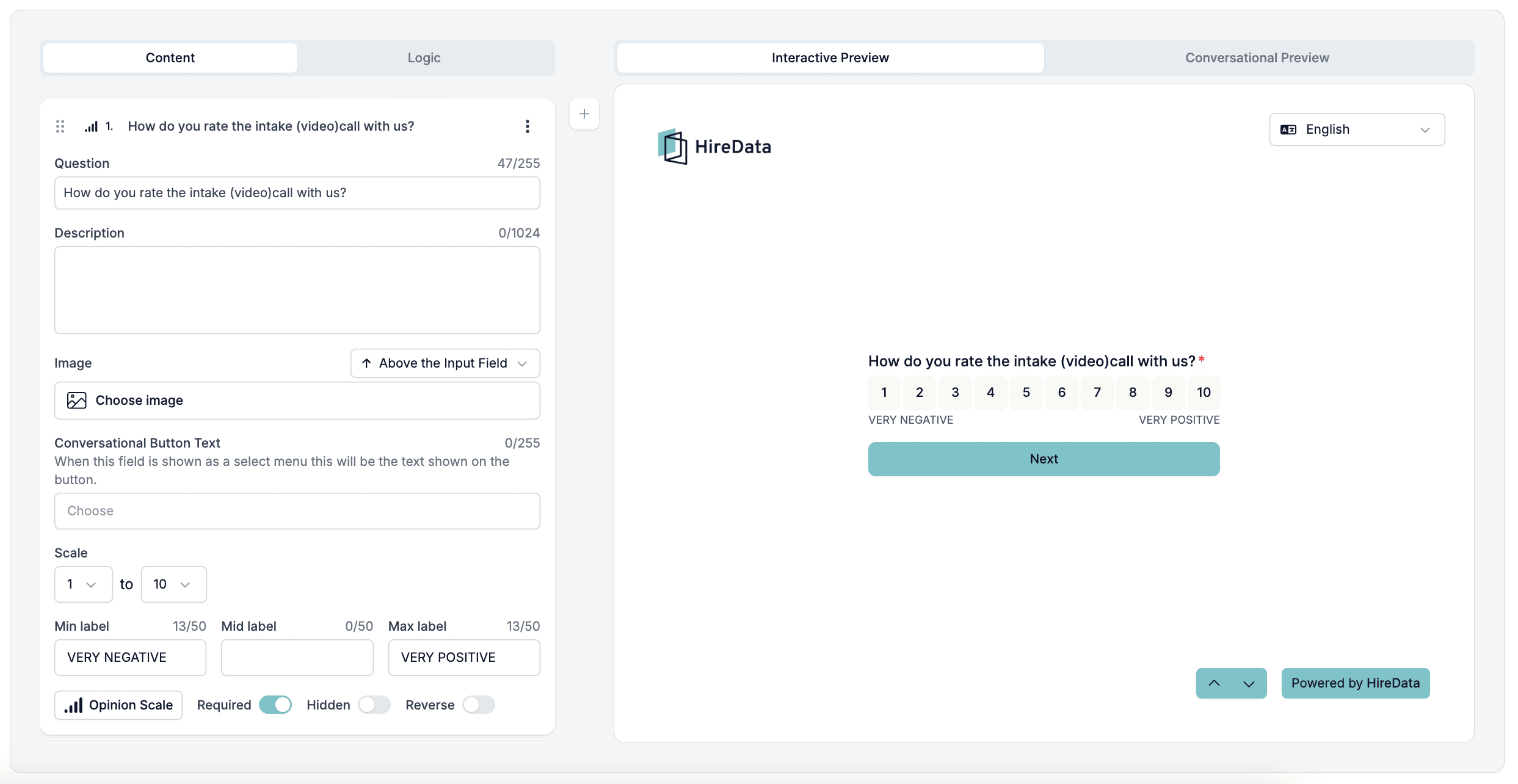Open the Above the Input Field dropdown
The width and height of the screenshot is (1518, 784).
tap(445, 363)
